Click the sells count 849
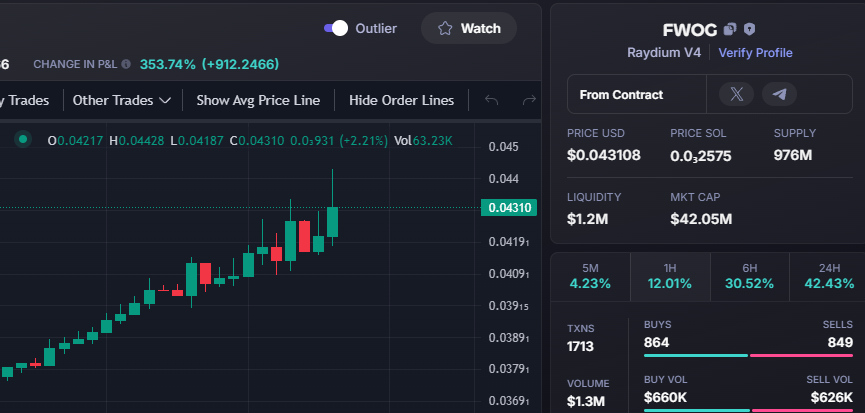This screenshot has height=413, width=865. (x=840, y=343)
